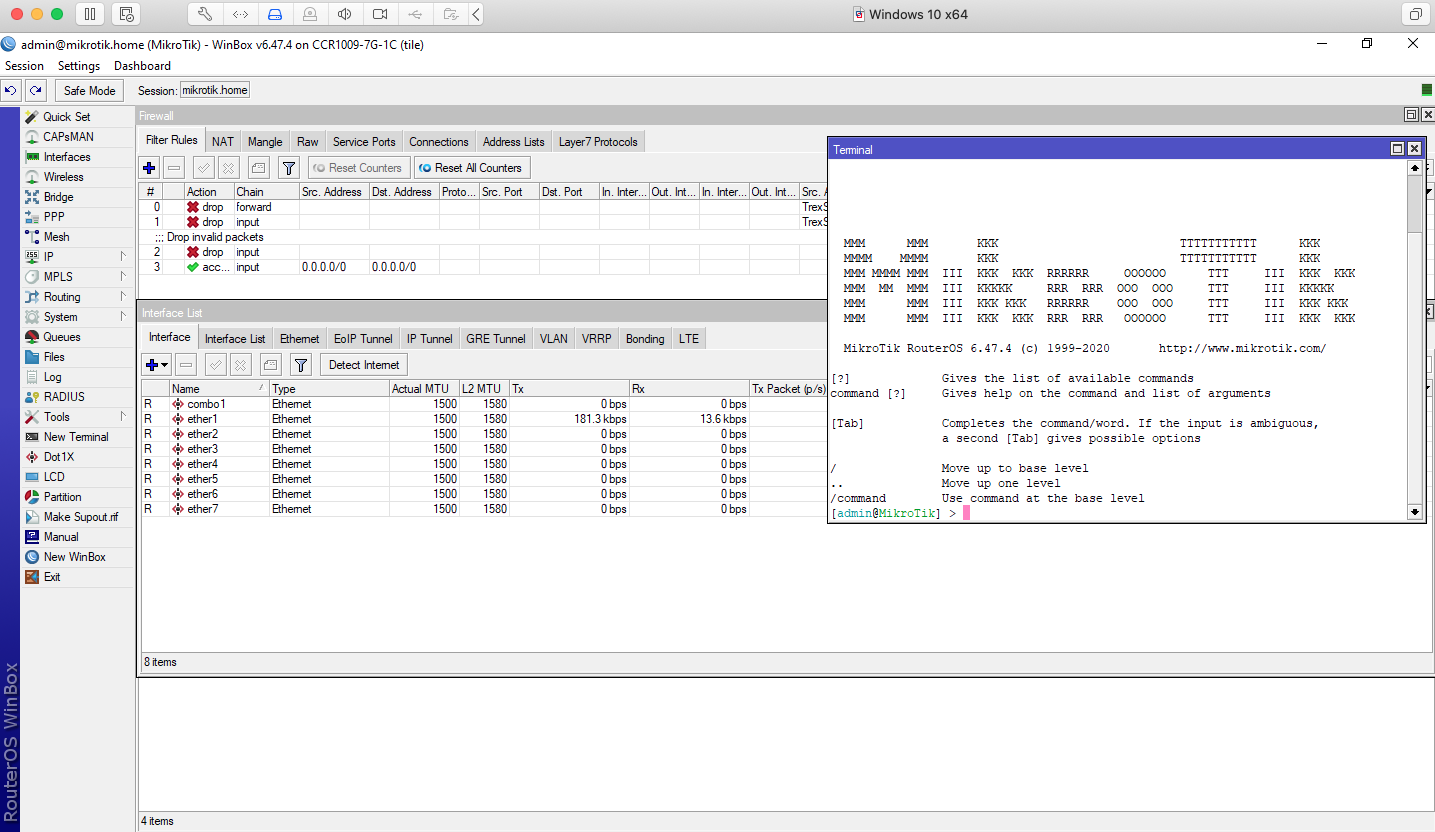The image size is (1435, 832).
Task: Click the Interface List disable X button
Action: 241,365
